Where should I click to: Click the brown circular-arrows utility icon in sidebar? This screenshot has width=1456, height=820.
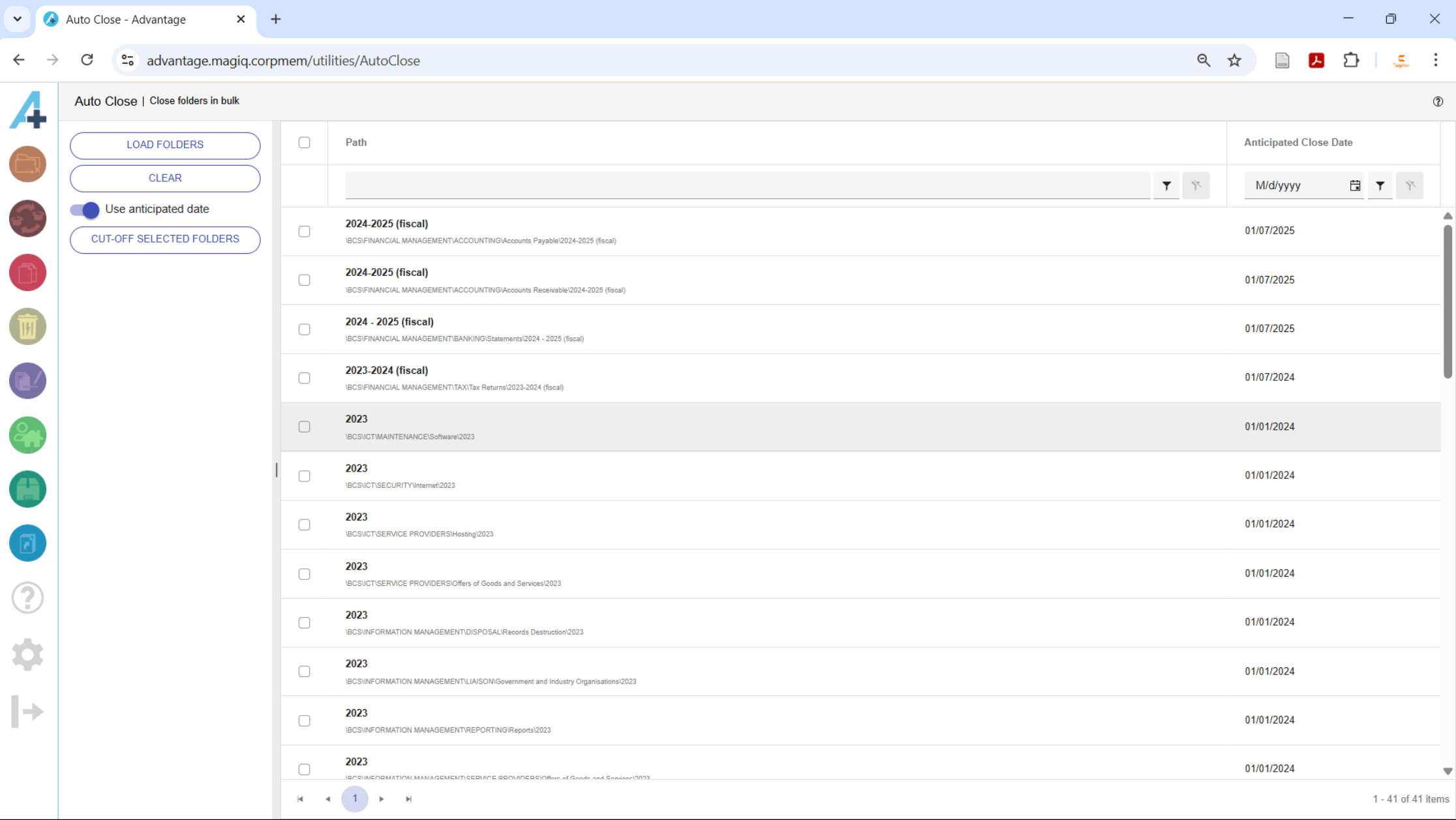(x=27, y=219)
